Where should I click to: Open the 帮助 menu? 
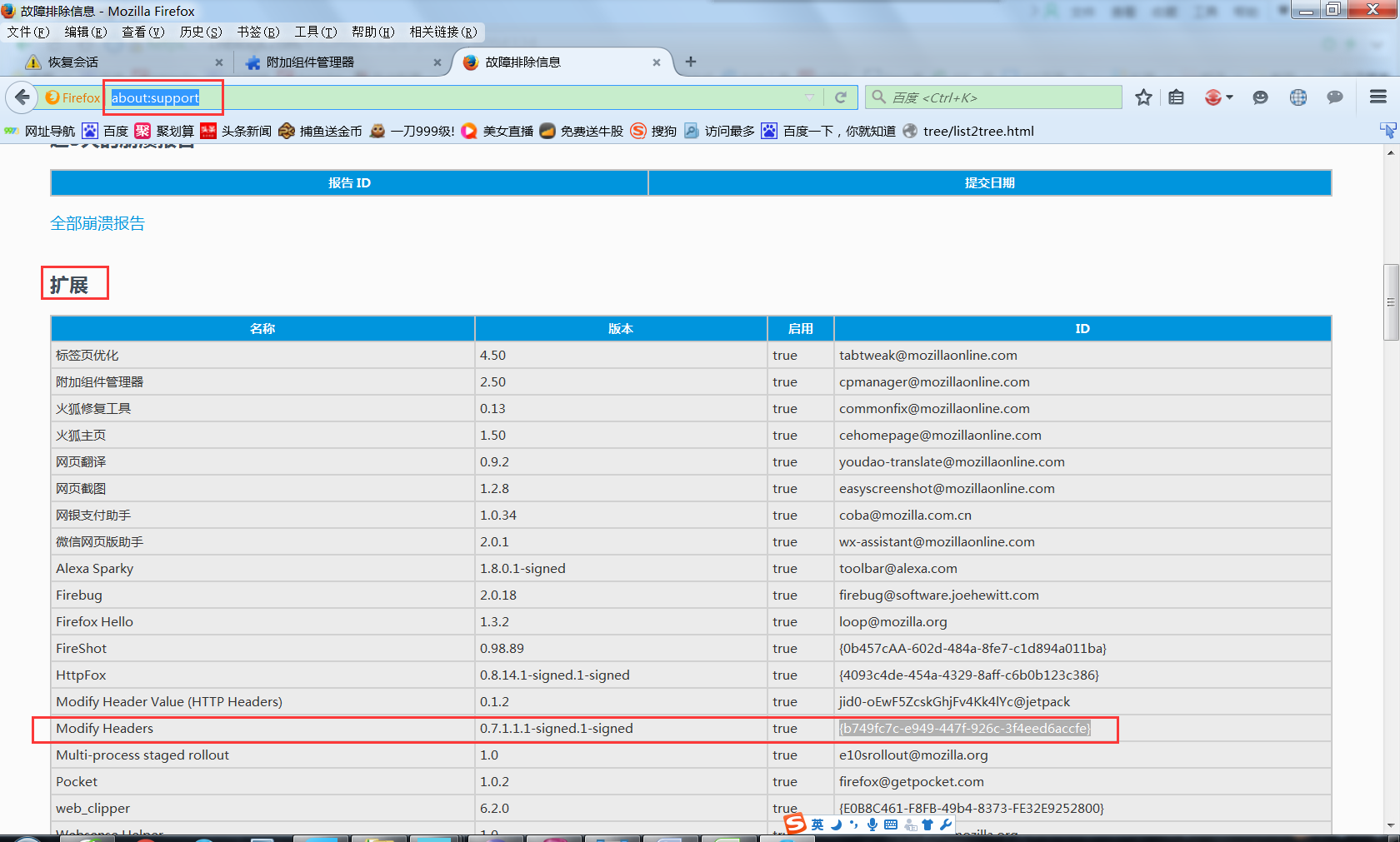point(373,32)
